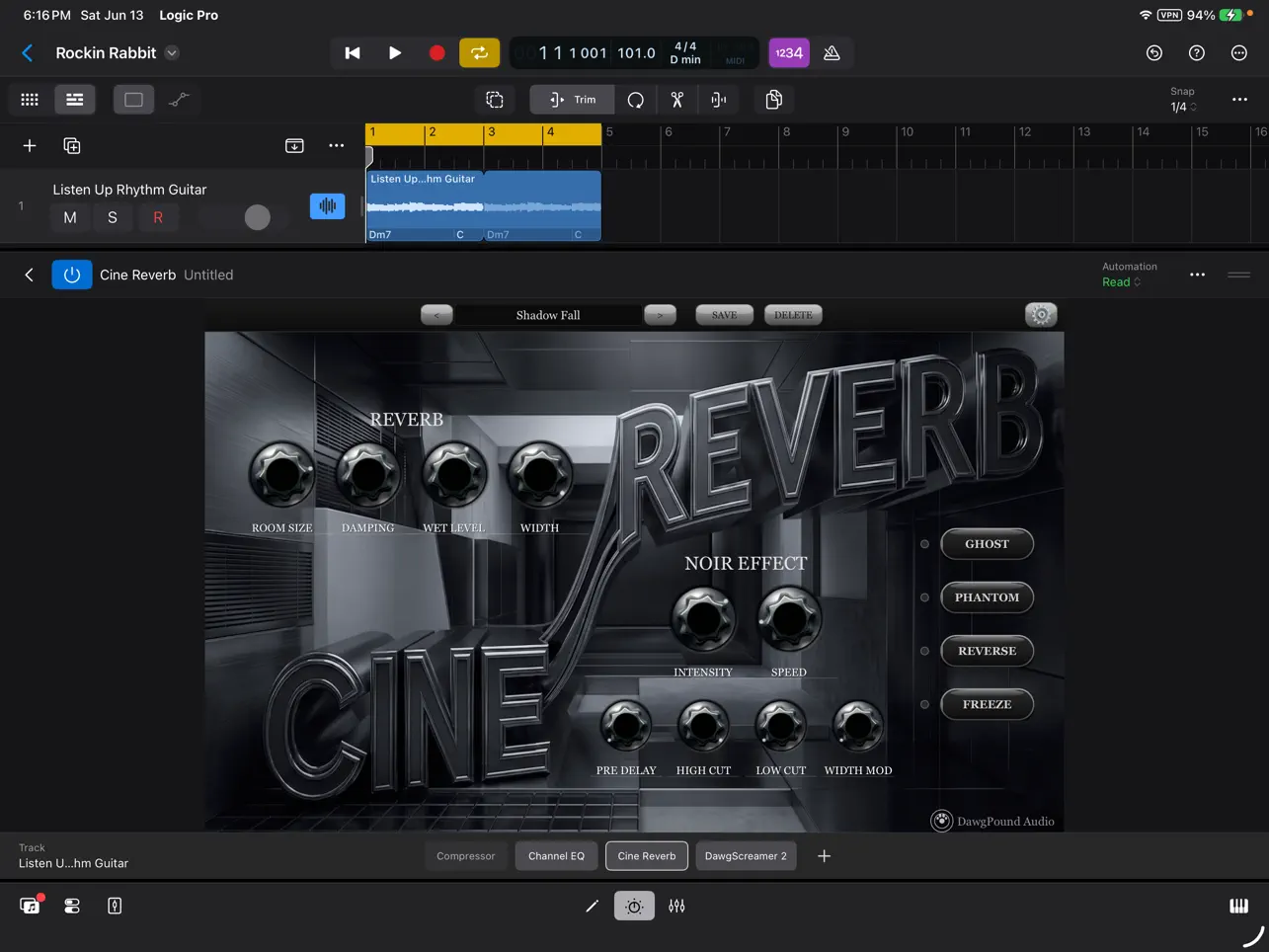Open the undo history icon

1154,53
